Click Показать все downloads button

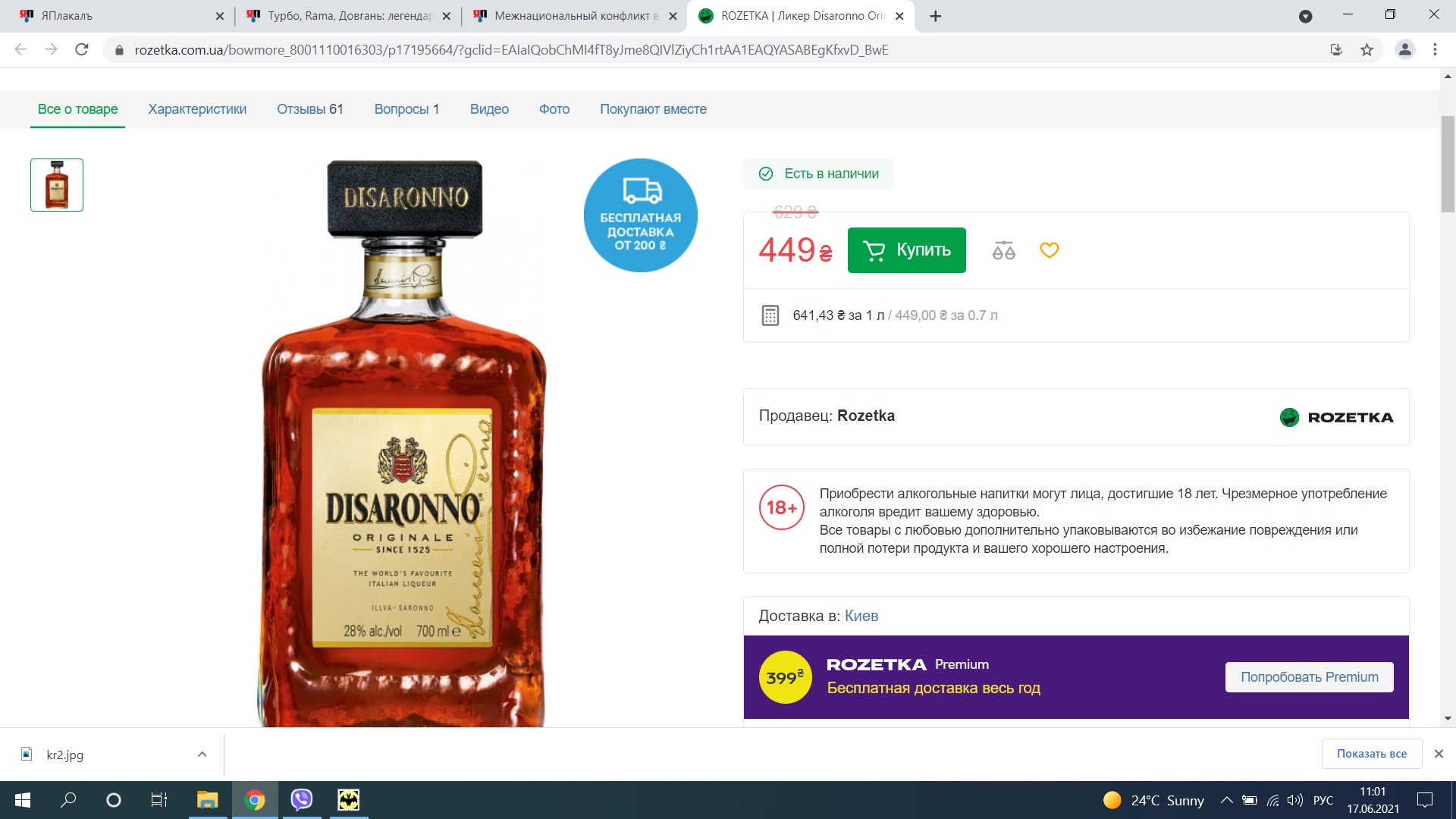point(1372,754)
